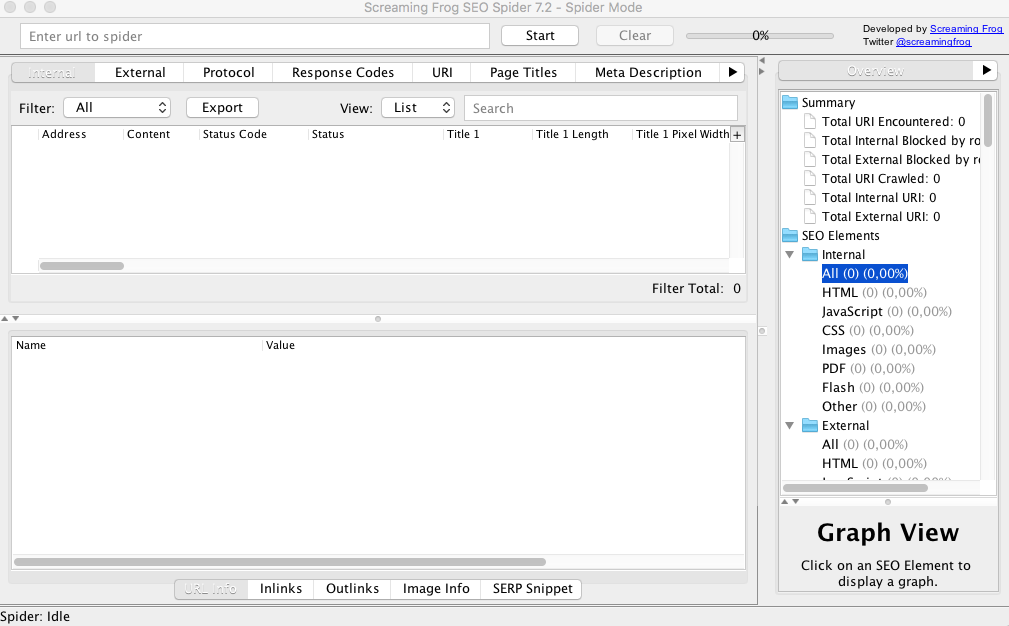This screenshot has height=626, width=1009.
Task: Click the crawl progress bar at 0%
Action: 760,35
